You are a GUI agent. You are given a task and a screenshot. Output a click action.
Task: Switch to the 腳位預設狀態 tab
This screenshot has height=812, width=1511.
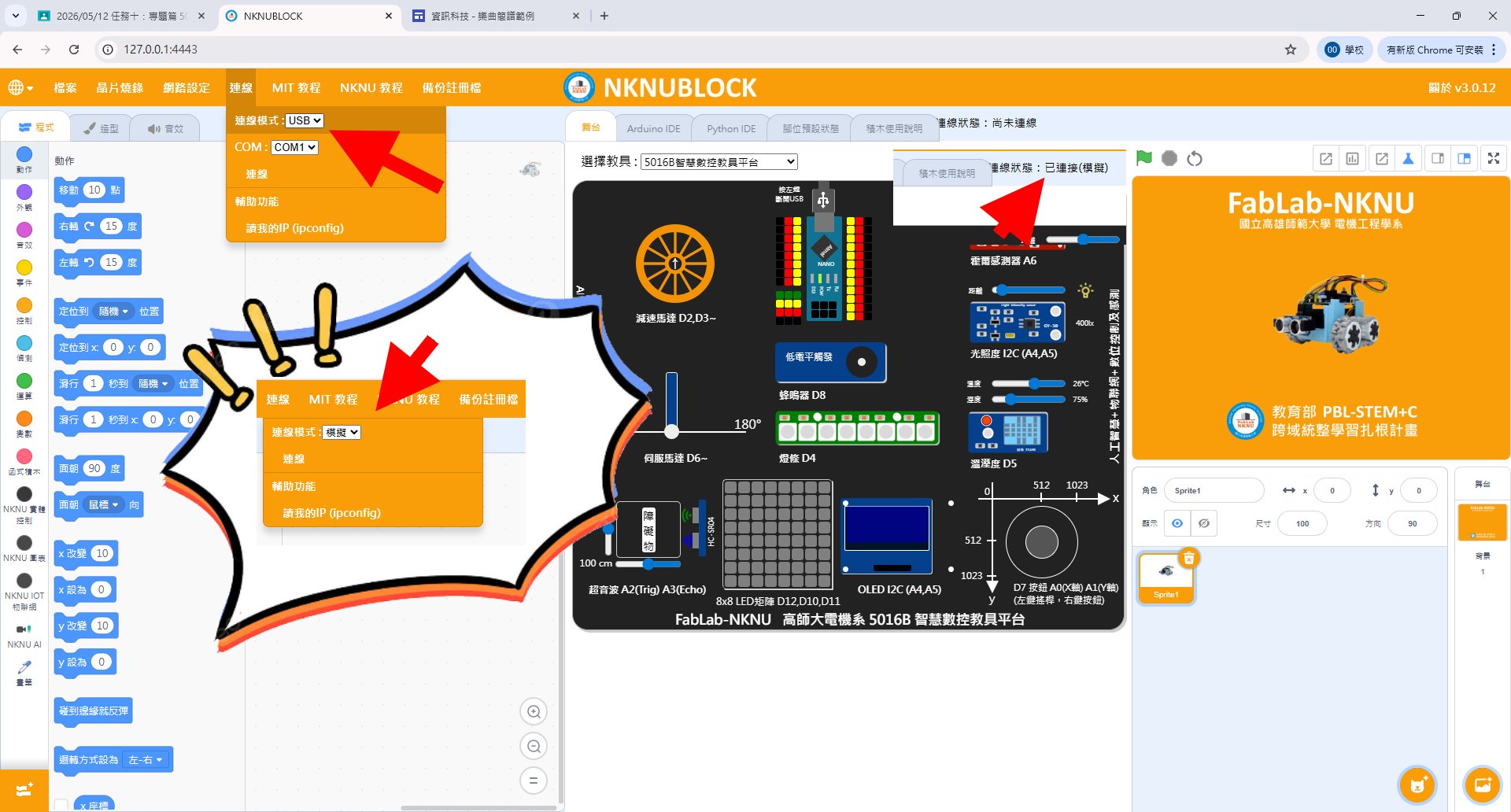tap(811, 128)
